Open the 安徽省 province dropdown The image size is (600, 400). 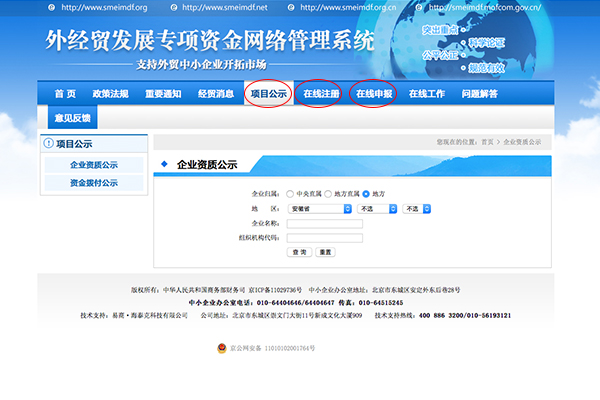coord(319,208)
